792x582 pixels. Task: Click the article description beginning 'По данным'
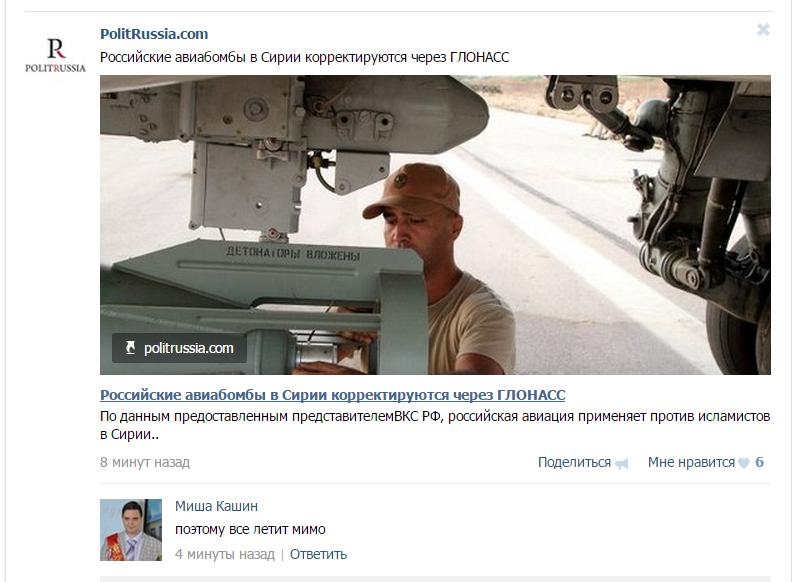point(435,425)
